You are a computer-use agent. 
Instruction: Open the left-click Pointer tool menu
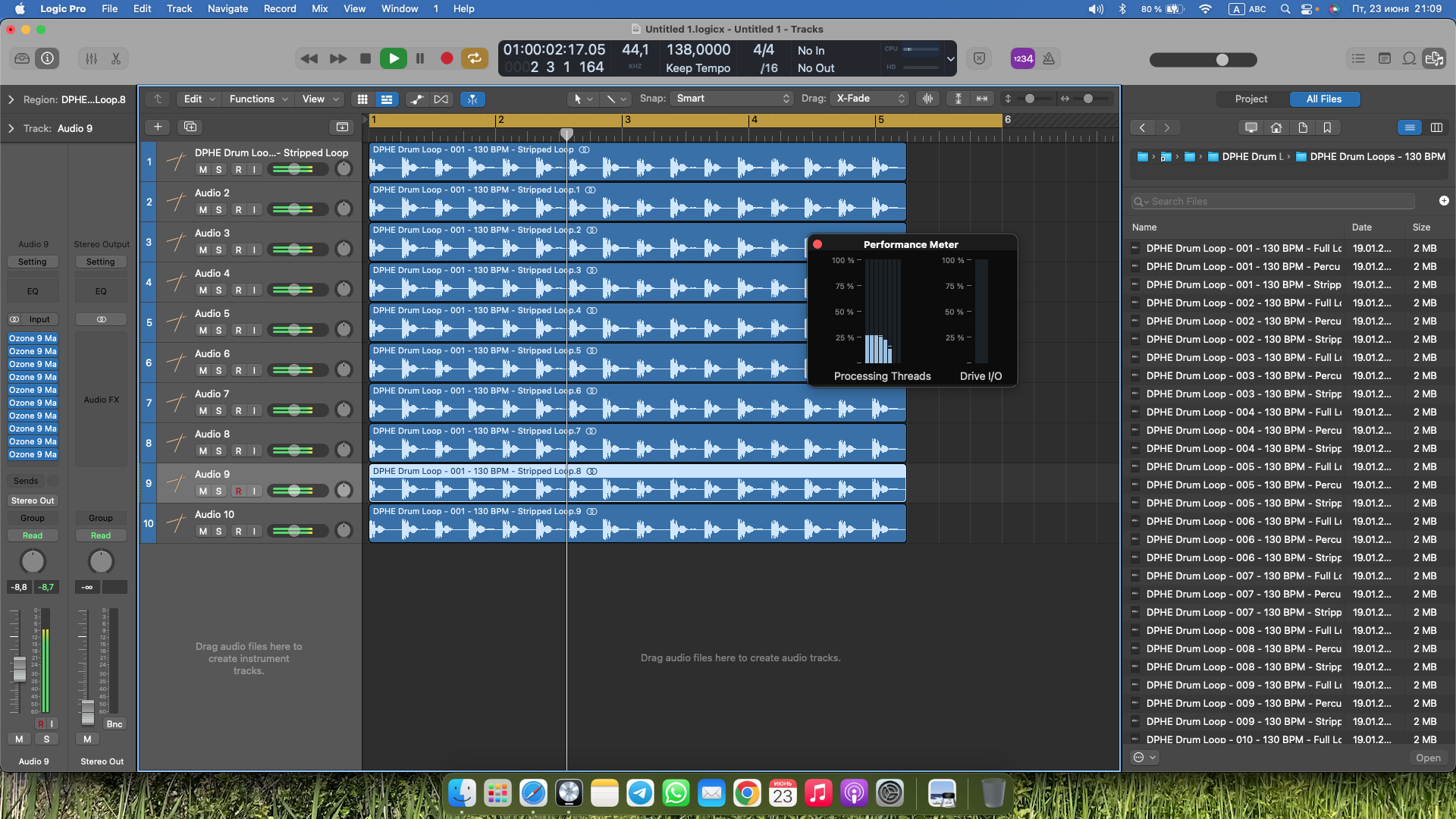[x=582, y=99]
